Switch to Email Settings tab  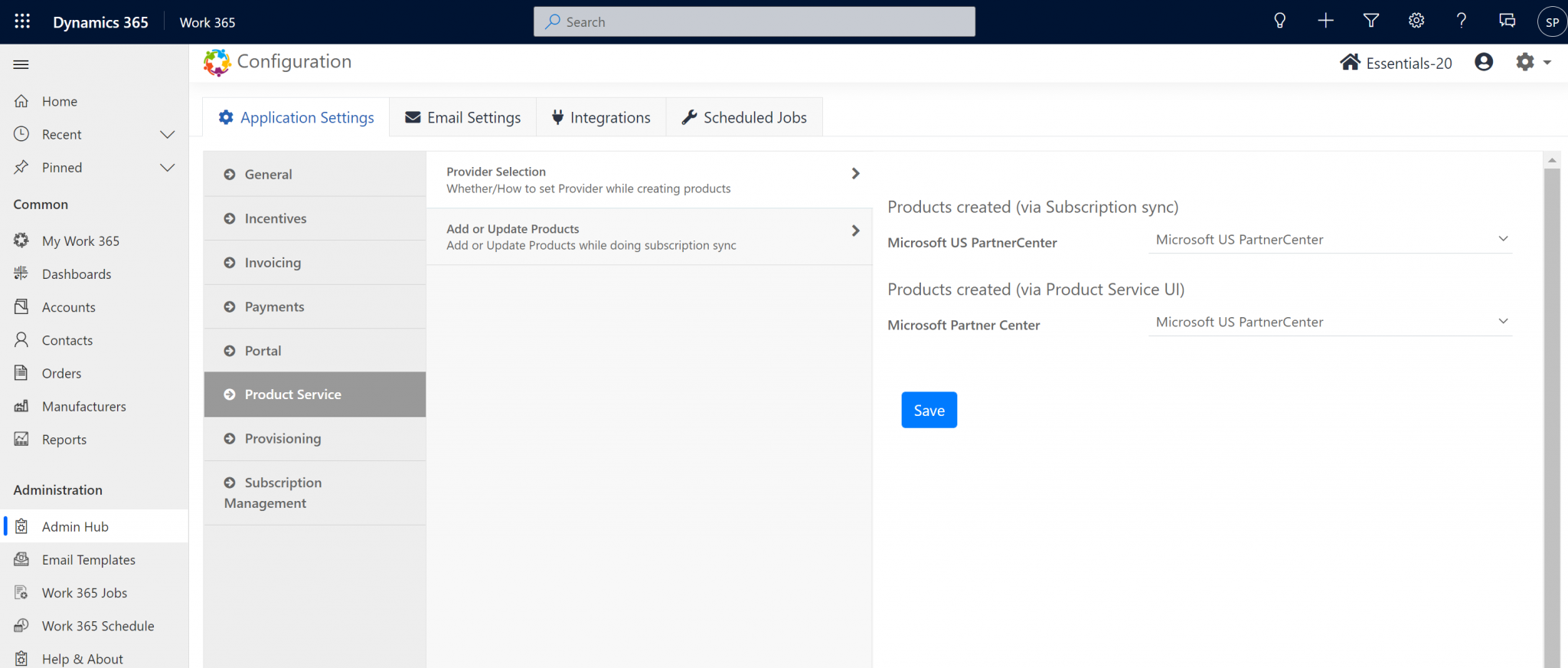coord(463,117)
